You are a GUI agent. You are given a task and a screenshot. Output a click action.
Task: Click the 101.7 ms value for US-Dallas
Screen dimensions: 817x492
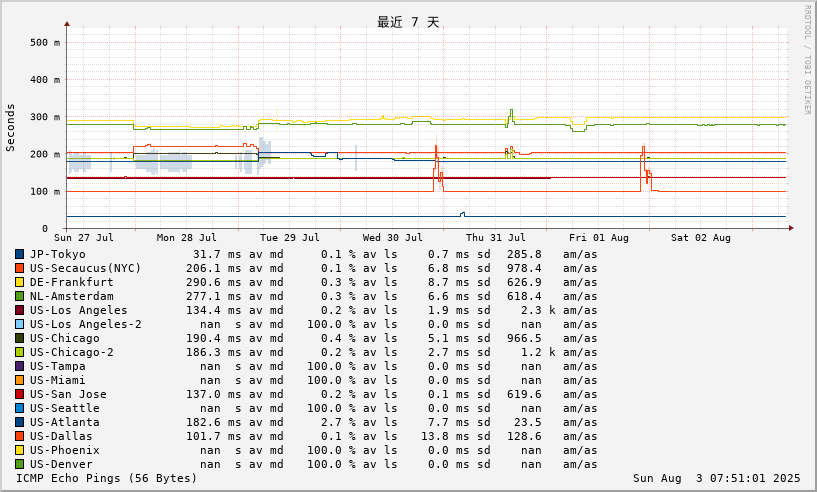(214, 436)
